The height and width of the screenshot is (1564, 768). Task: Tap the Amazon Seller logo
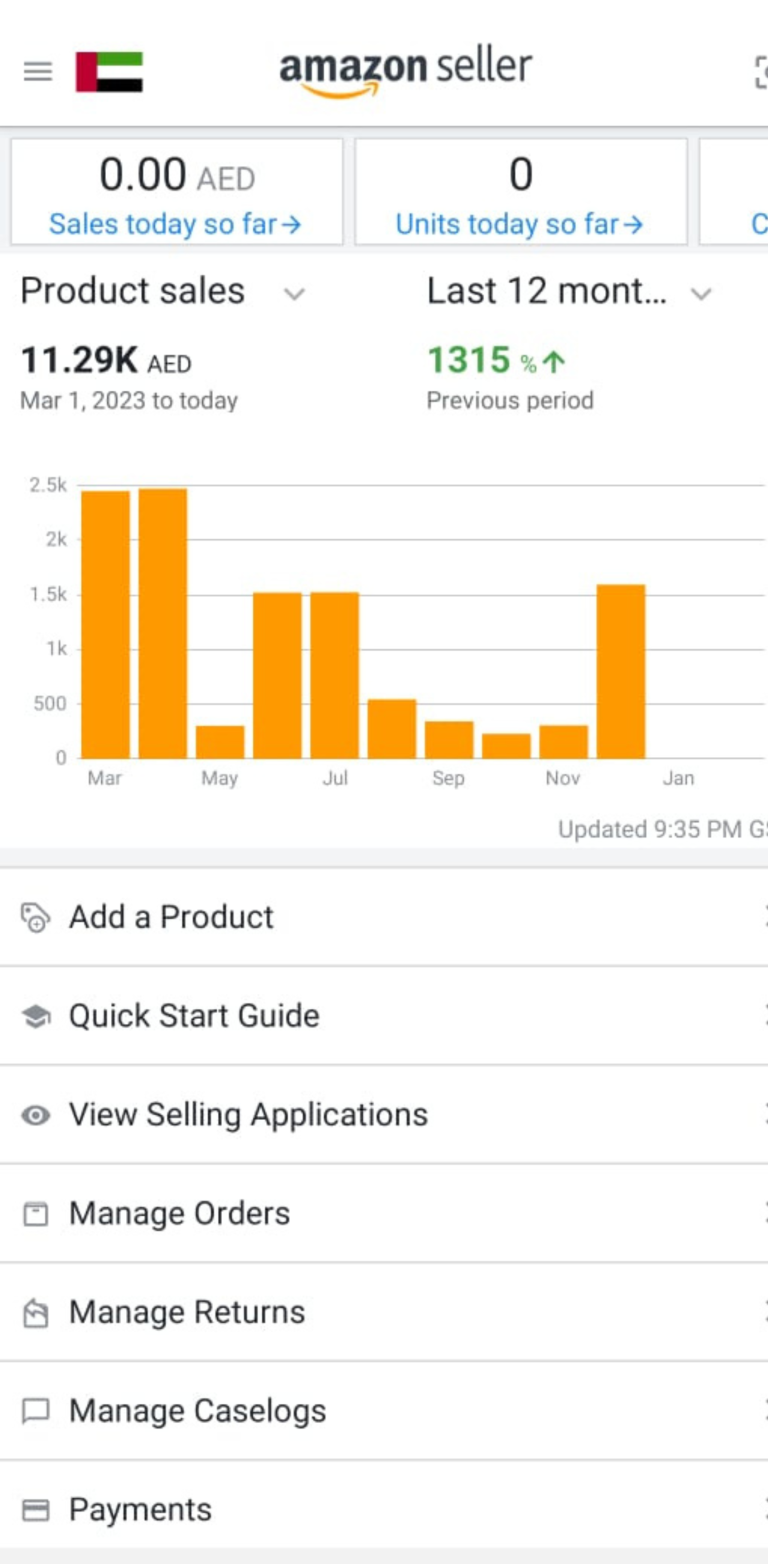(405, 72)
